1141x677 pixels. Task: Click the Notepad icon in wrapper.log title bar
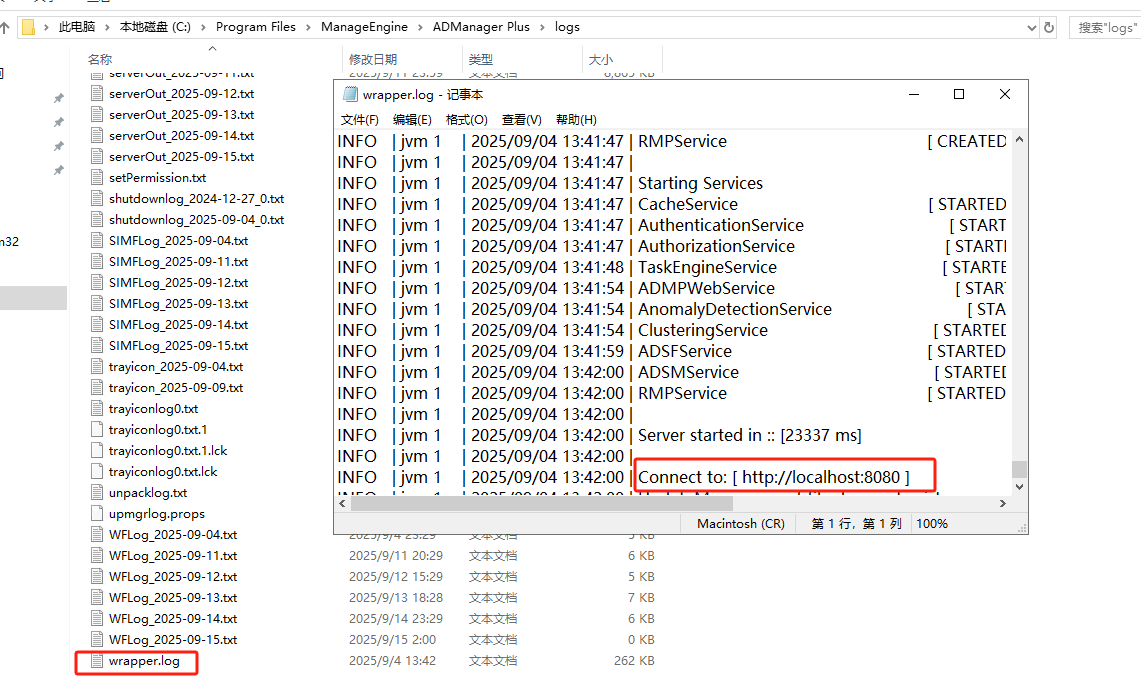(x=350, y=94)
